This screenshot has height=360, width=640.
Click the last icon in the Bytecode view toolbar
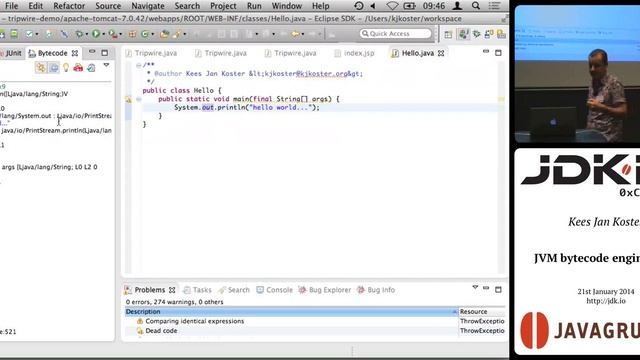tap(91, 68)
